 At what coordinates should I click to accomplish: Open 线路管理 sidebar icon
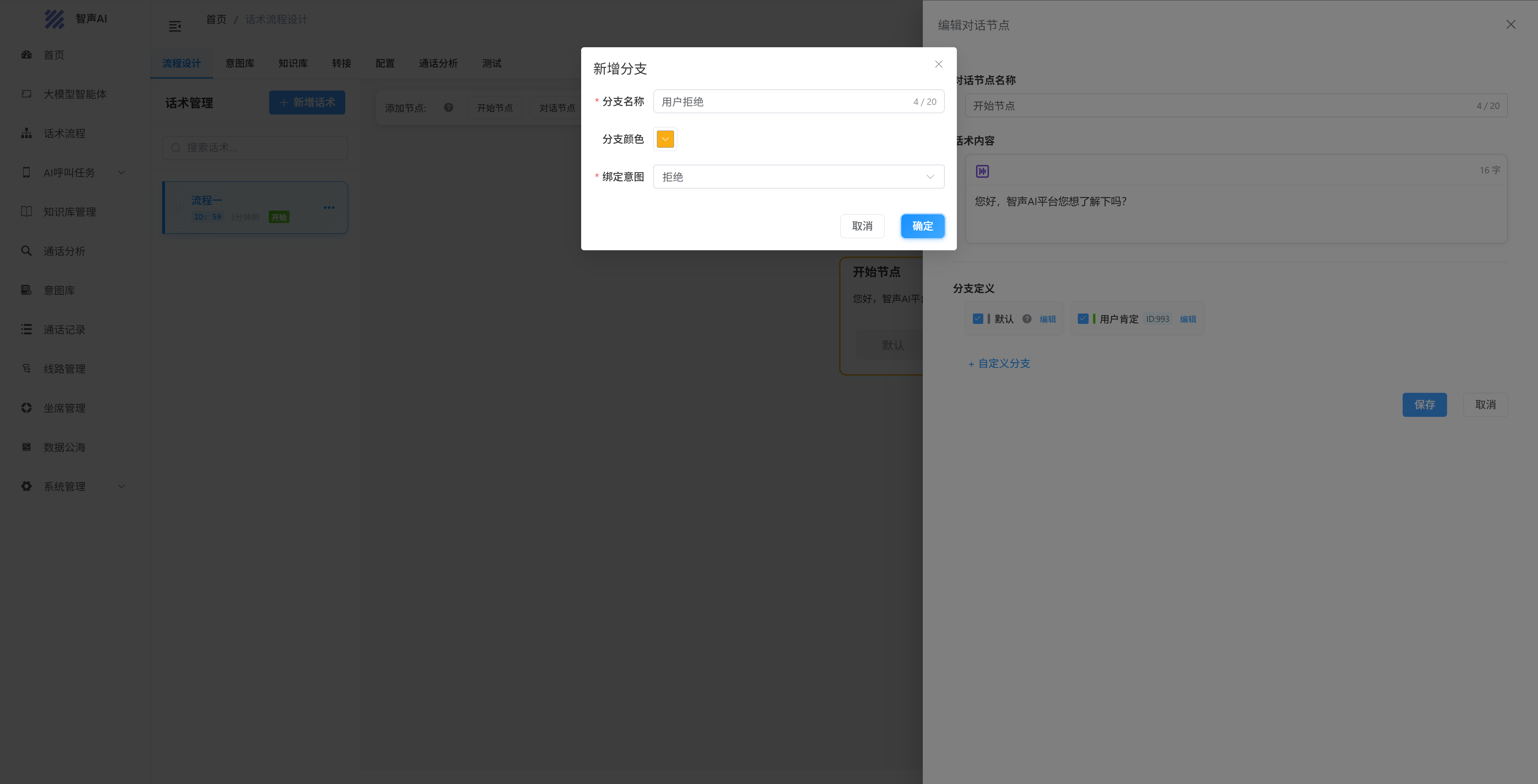tap(26, 368)
